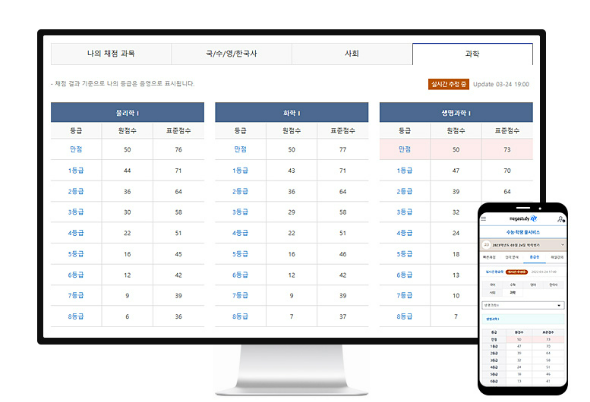Click 7등급 link in 생명과학 I table

(x=404, y=295)
